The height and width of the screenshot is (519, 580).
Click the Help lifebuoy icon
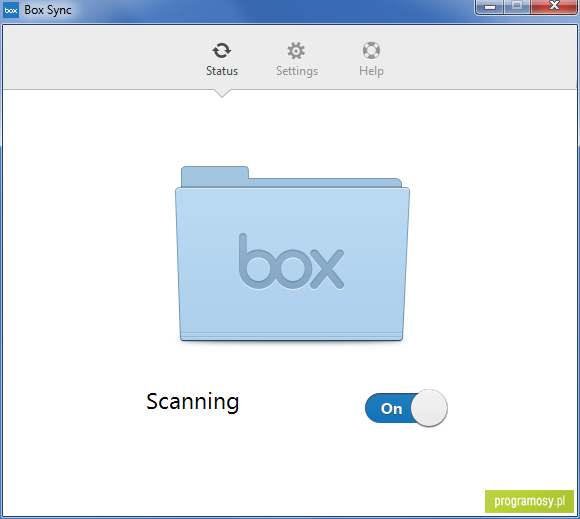(371, 50)
